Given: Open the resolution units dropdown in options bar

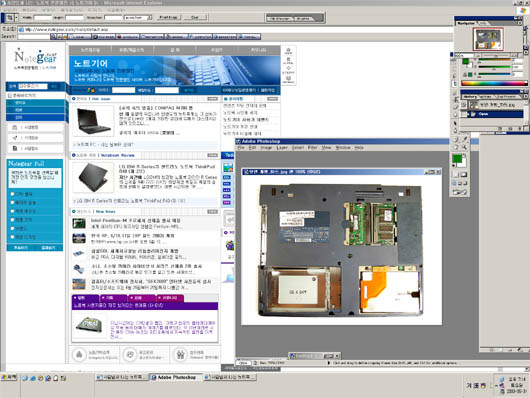Looking at the screenshot, I should [x=138, y=17].
